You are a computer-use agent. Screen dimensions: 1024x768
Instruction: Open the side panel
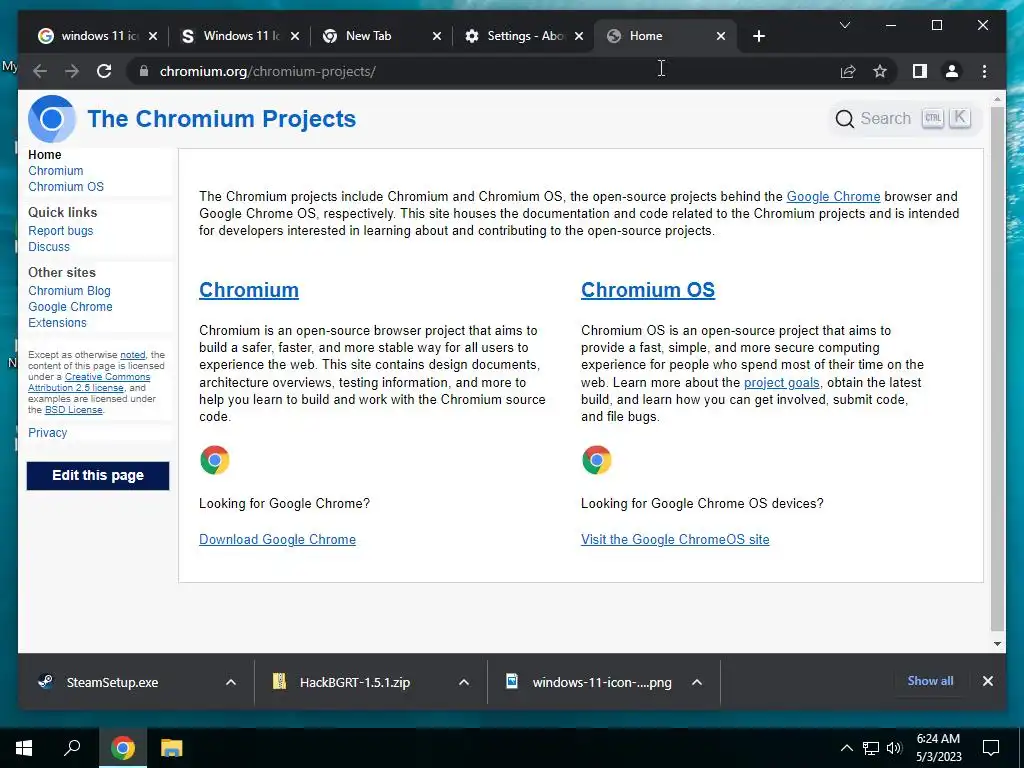tap(920, 71)
